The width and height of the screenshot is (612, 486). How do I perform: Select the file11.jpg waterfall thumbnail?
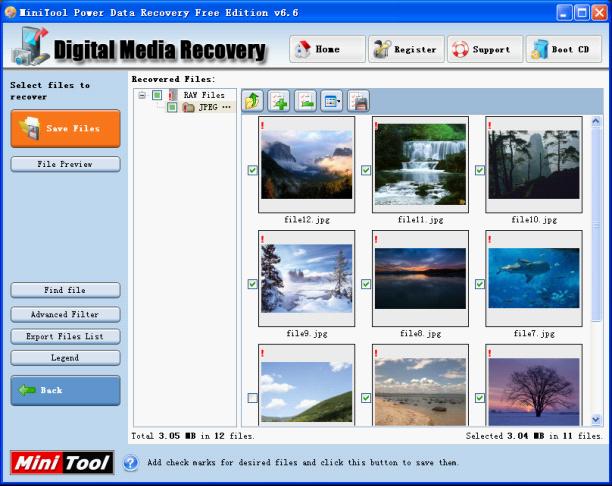pyautogui.click(x=420, y=164)
